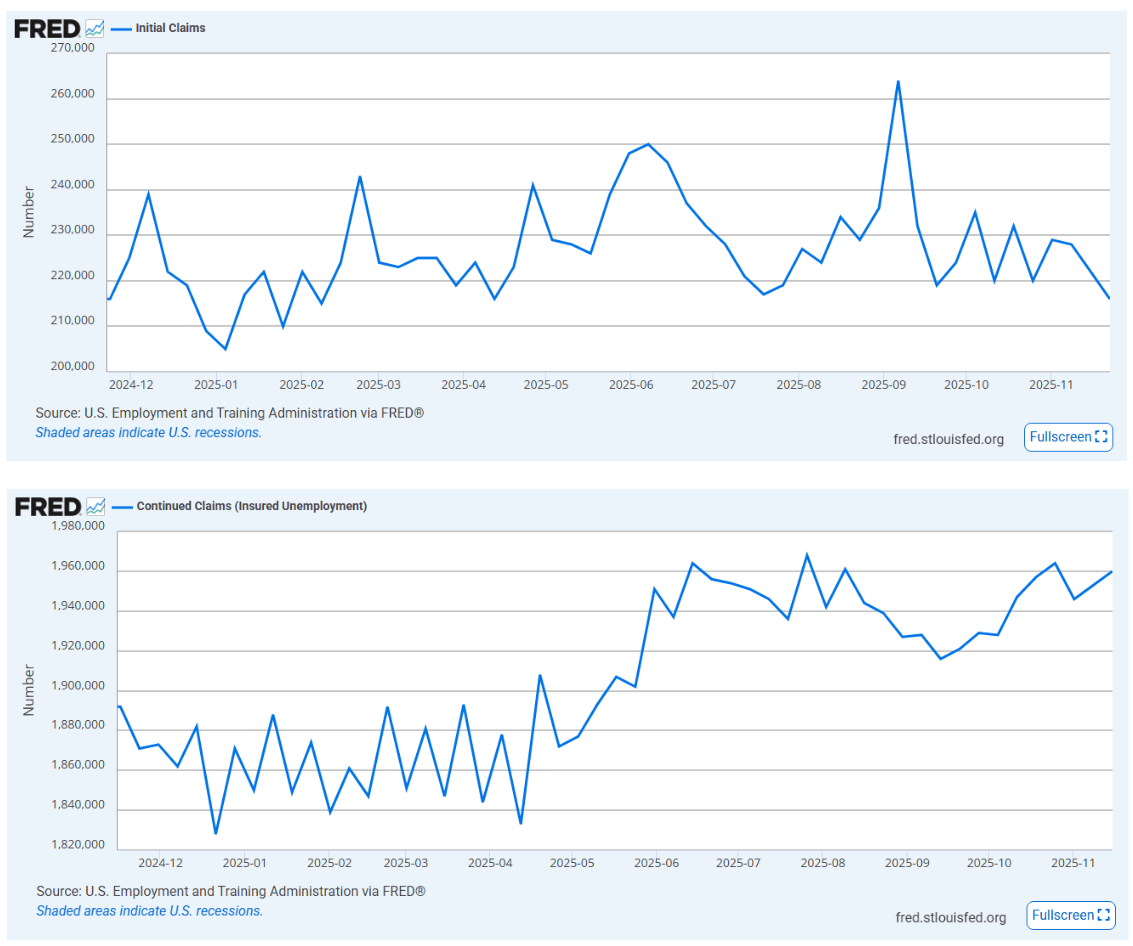Click the 250,000 y-axis label on top chart
The height and width of the screenshot is (946, 1133).
pos(72,139)
